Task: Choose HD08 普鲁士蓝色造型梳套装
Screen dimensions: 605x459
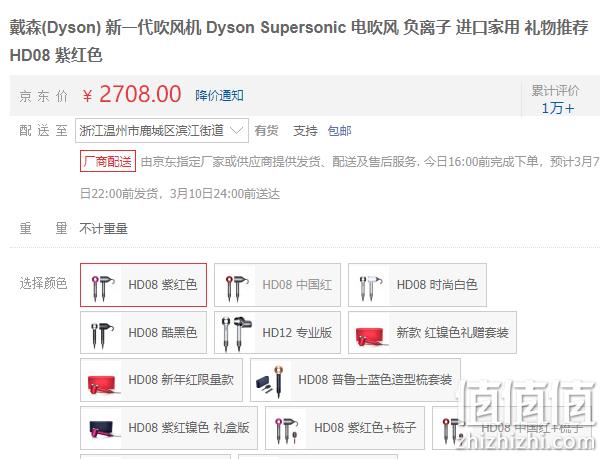Action: (355, 380)
